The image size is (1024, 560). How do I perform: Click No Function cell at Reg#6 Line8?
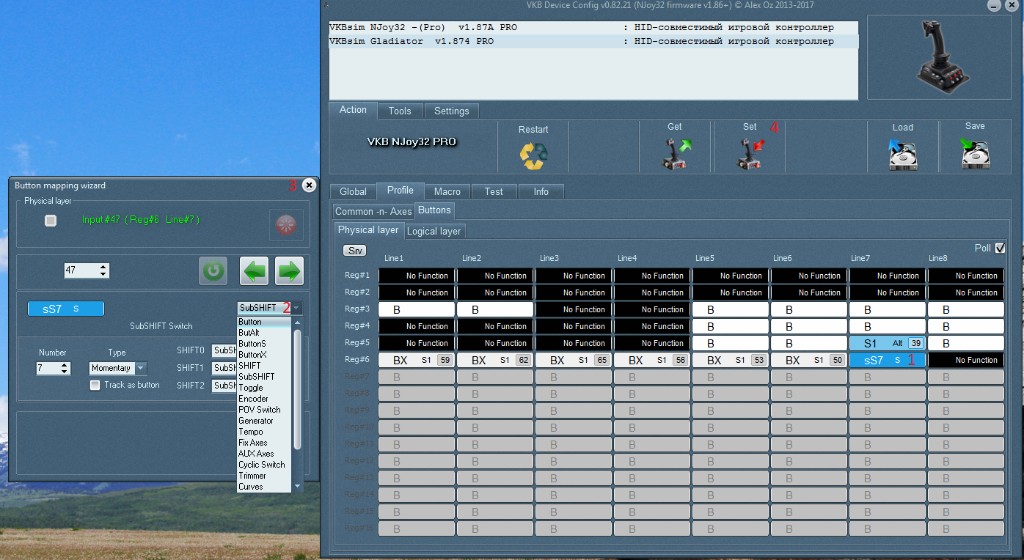[x=966, y=360]
